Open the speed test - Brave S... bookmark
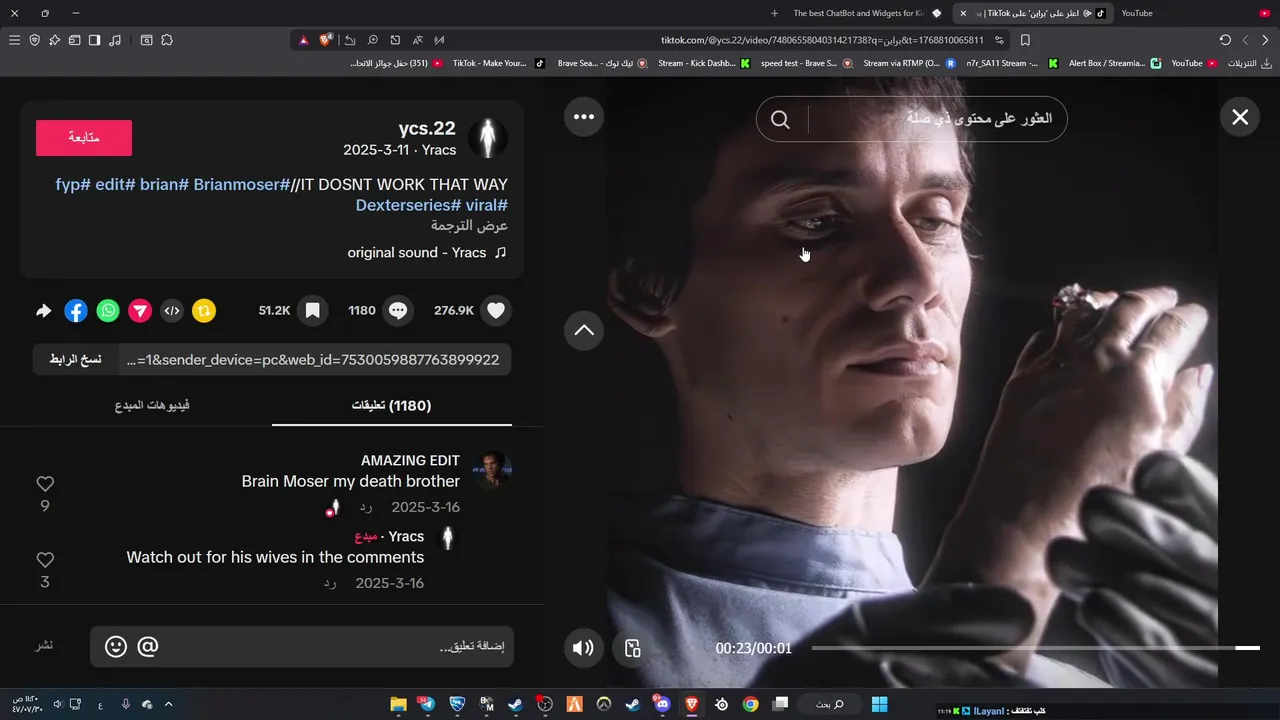 point(806,63)
